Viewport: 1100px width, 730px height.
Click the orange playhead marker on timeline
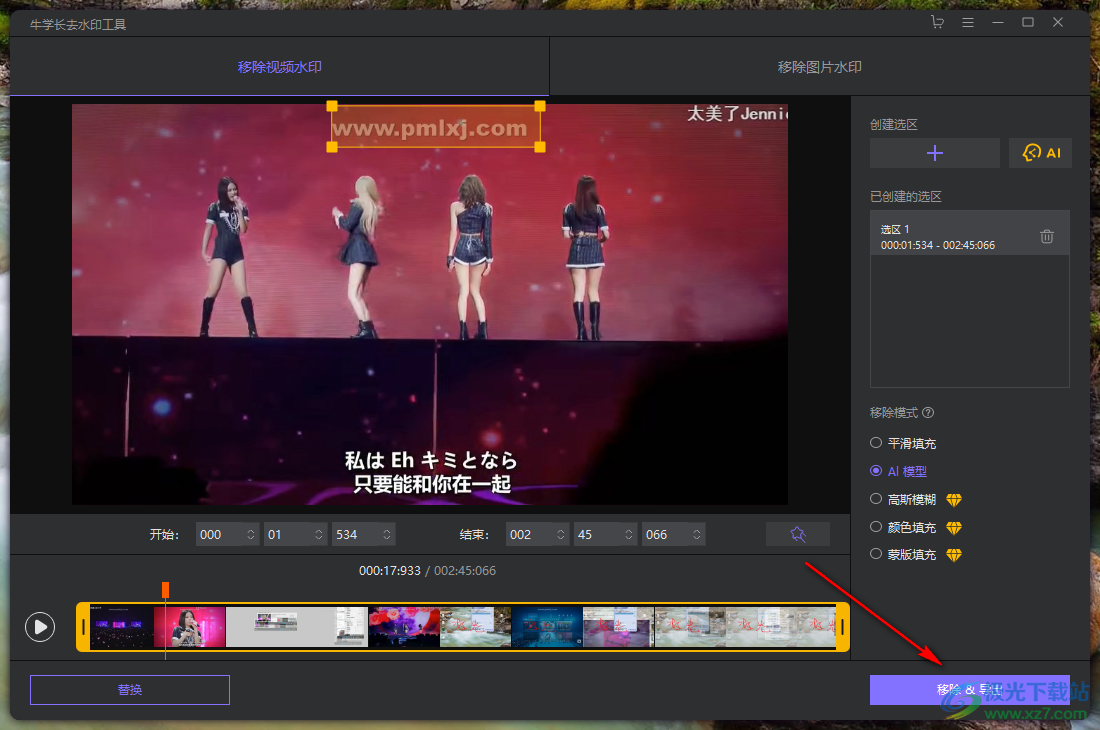tap(166, 590)
